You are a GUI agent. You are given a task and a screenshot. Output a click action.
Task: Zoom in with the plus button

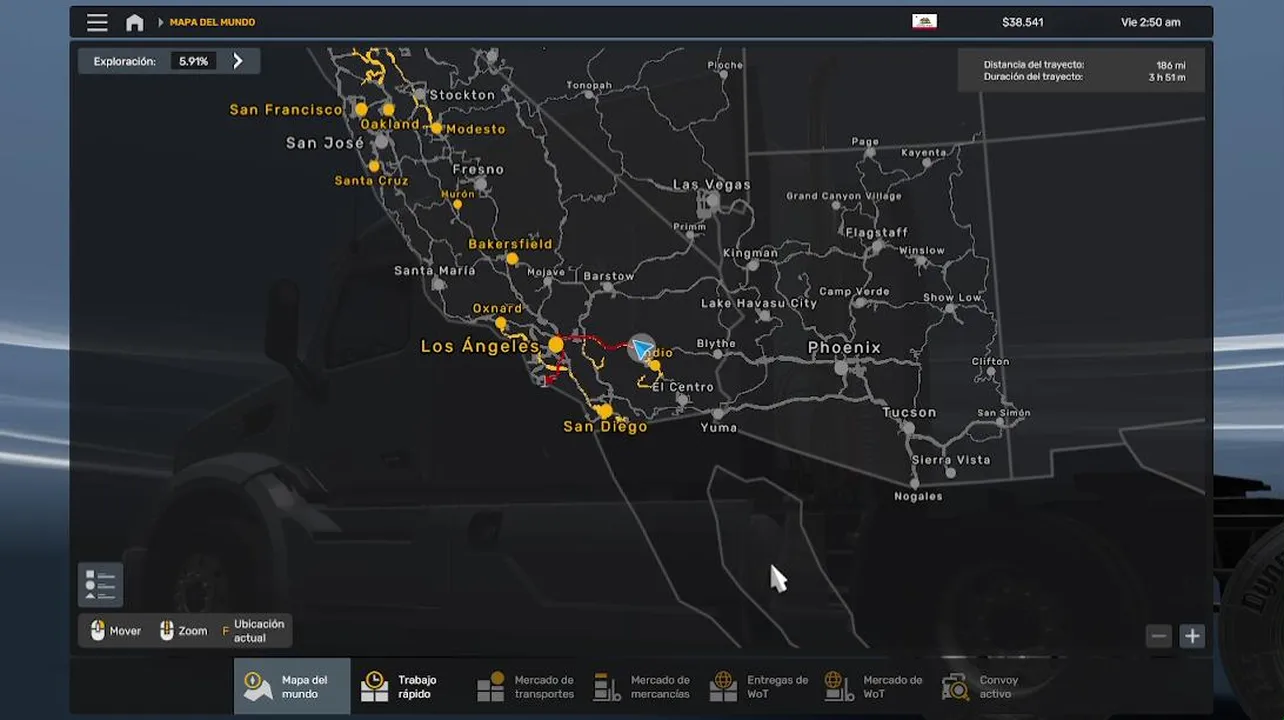tap(1192, 636)
